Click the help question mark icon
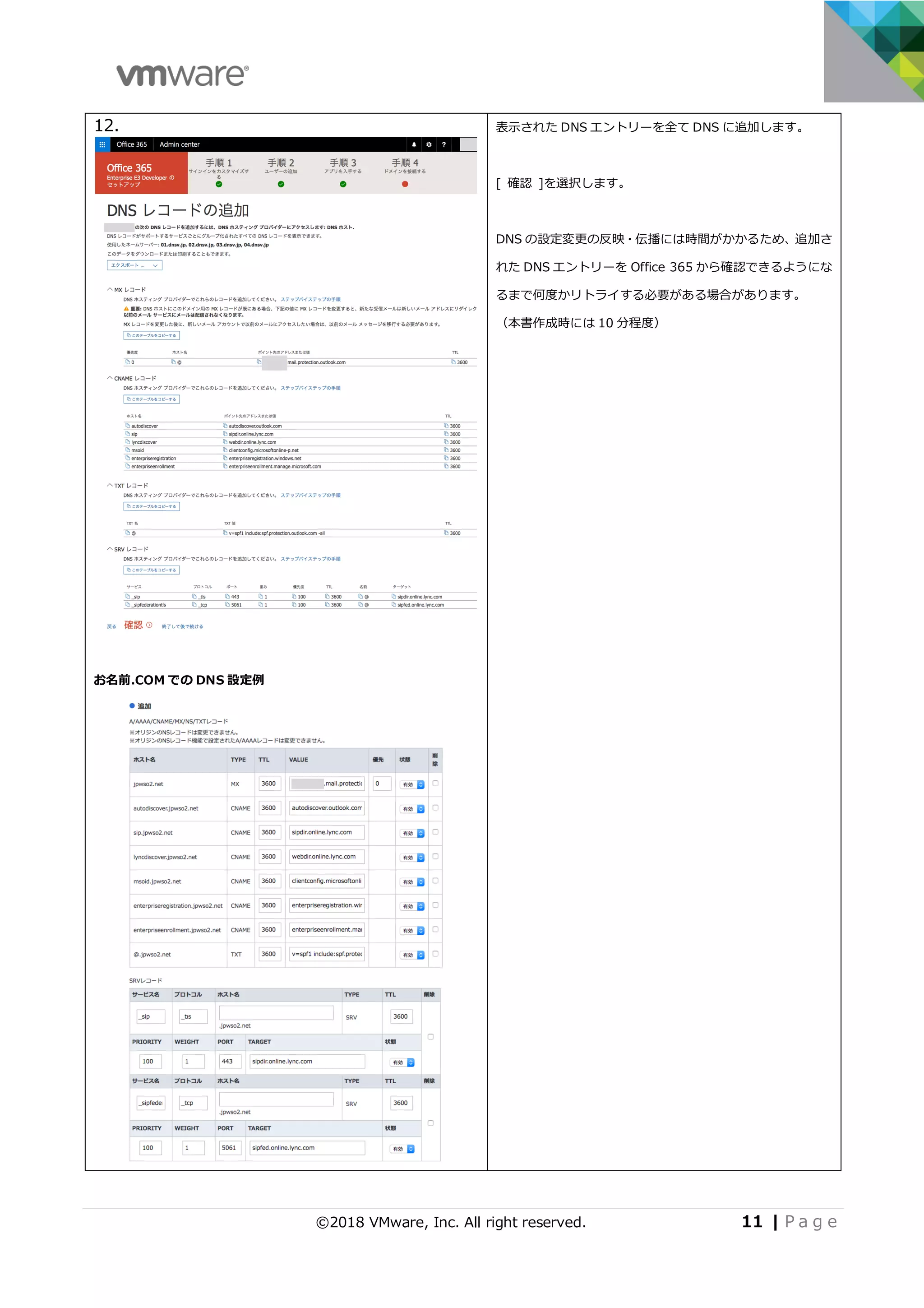The width and height of the screenshot is (924, 1308). click(x=444, y=145)
